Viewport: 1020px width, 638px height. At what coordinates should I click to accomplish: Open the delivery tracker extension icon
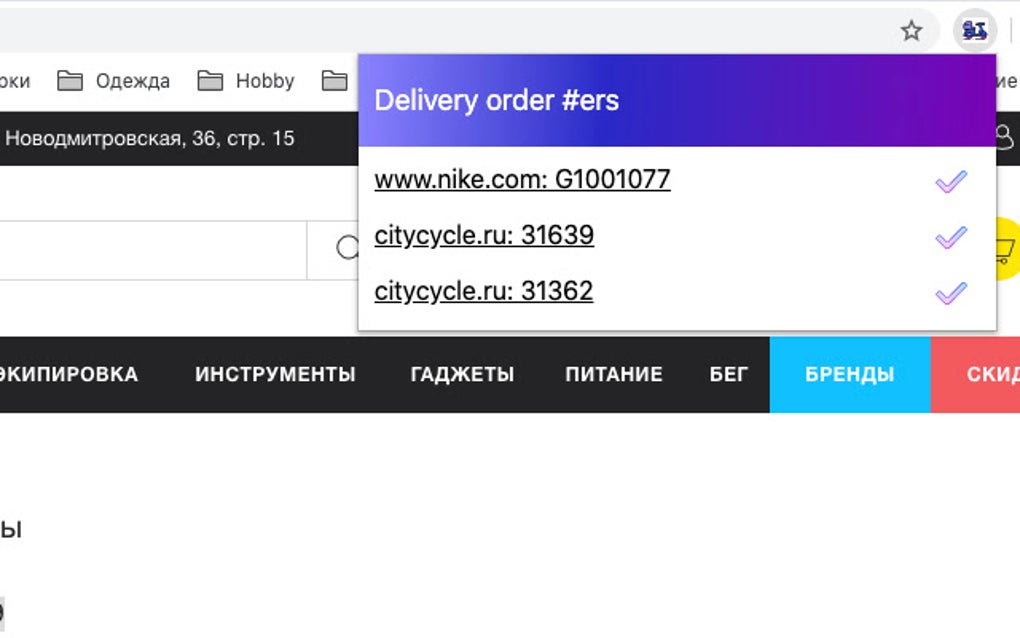coord(975,29)
